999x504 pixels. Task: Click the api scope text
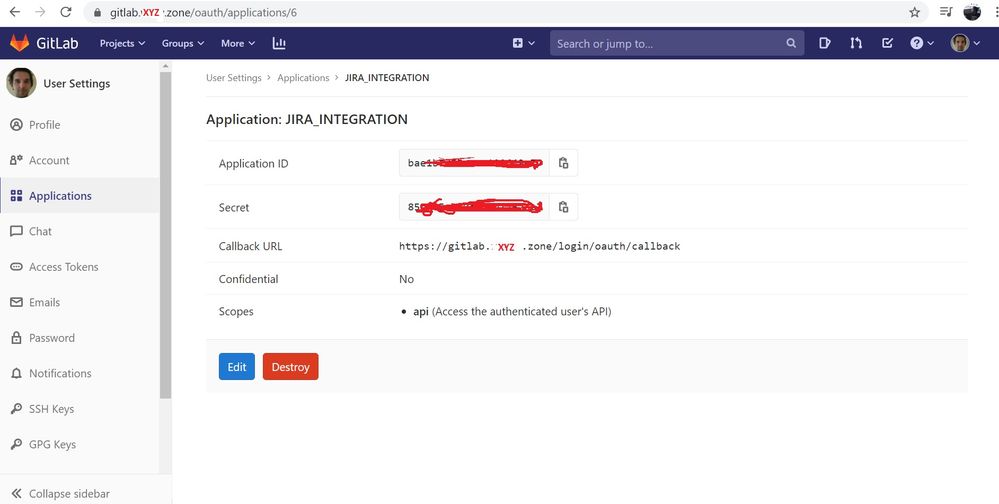(512, 312)
